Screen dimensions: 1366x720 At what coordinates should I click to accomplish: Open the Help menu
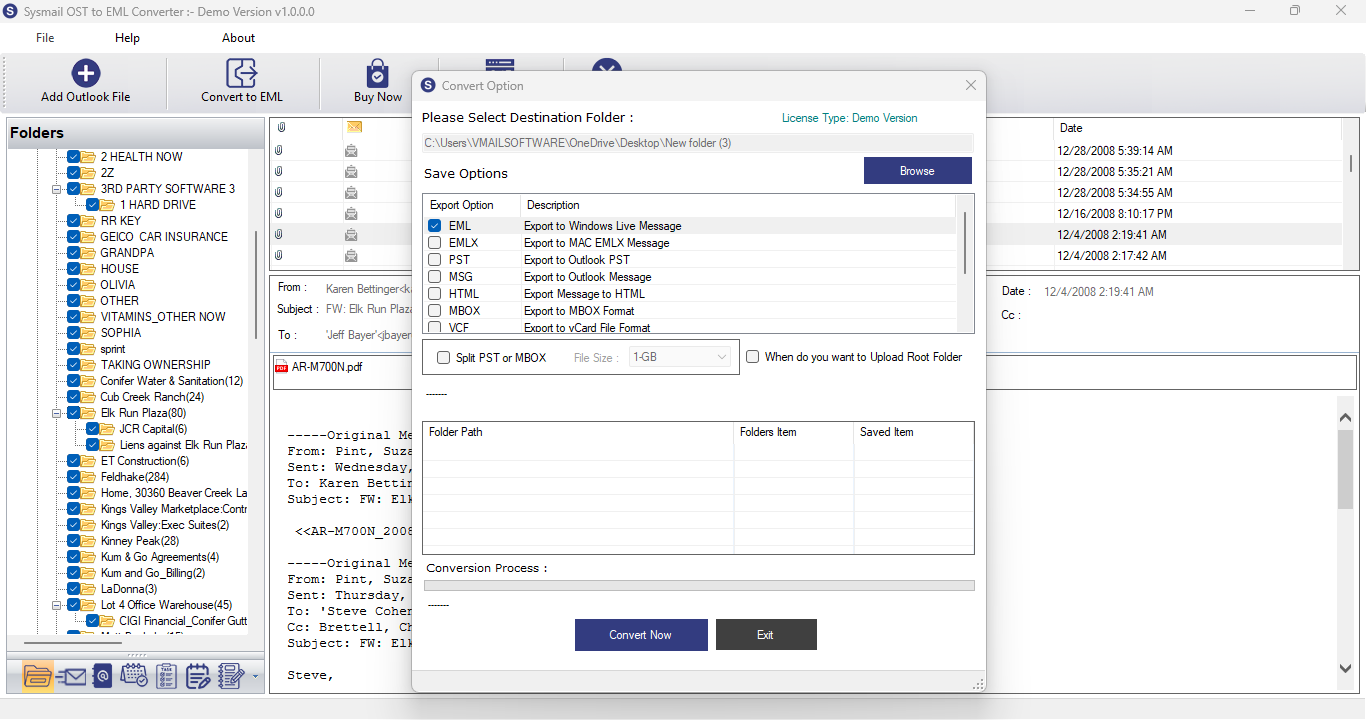(x=127, y=38)
